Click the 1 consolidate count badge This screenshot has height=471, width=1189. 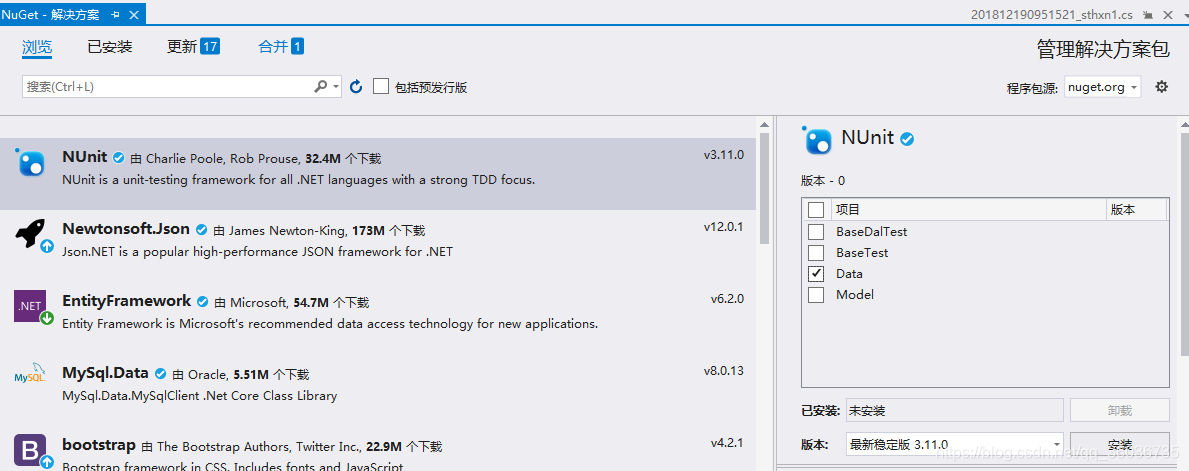297,47
